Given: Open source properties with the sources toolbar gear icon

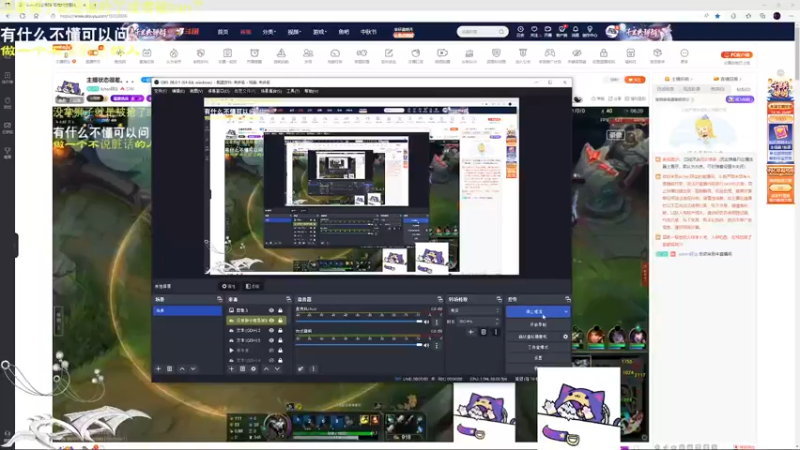Looking at the screenshot, I should 253,368.
